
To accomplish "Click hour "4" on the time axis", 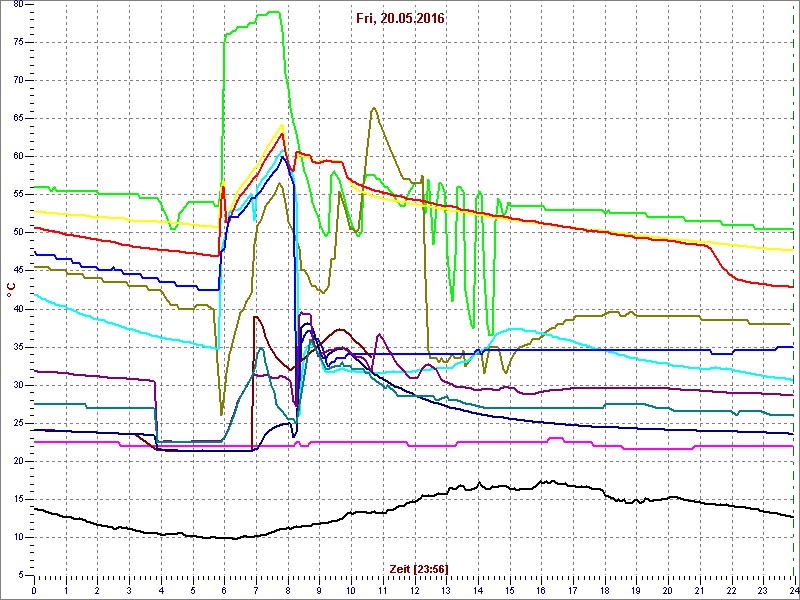I will tap(161, 590).
